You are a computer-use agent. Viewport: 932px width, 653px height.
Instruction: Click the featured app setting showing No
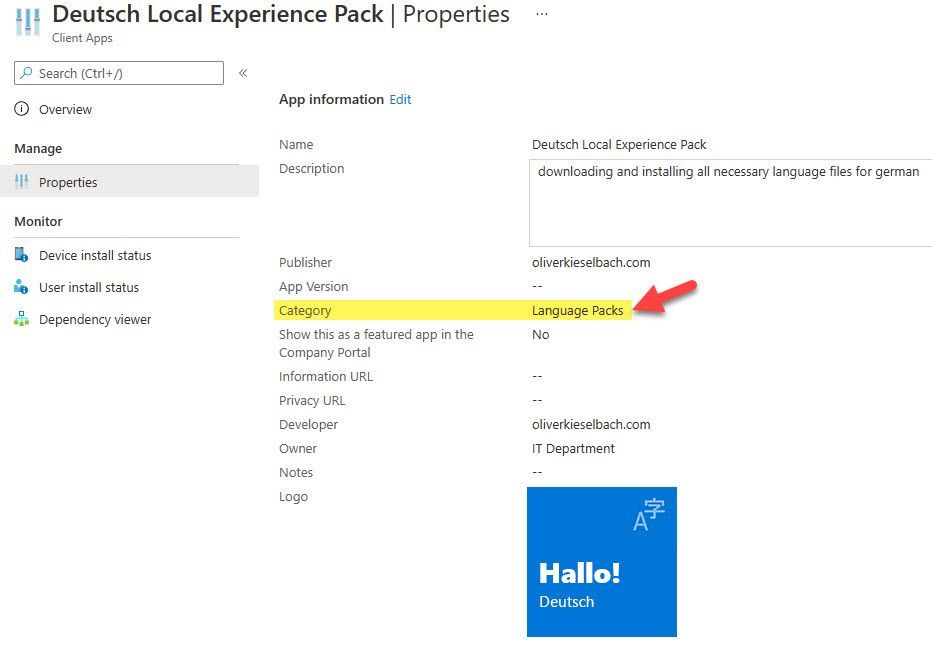[x=540, y=334]
